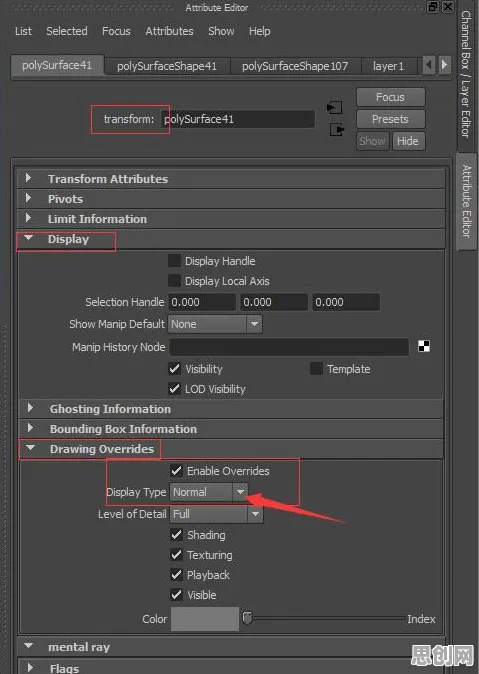Screen dimensions: 479x674
Task: Open the Attributes menu
Action: (x=169, y=31)
